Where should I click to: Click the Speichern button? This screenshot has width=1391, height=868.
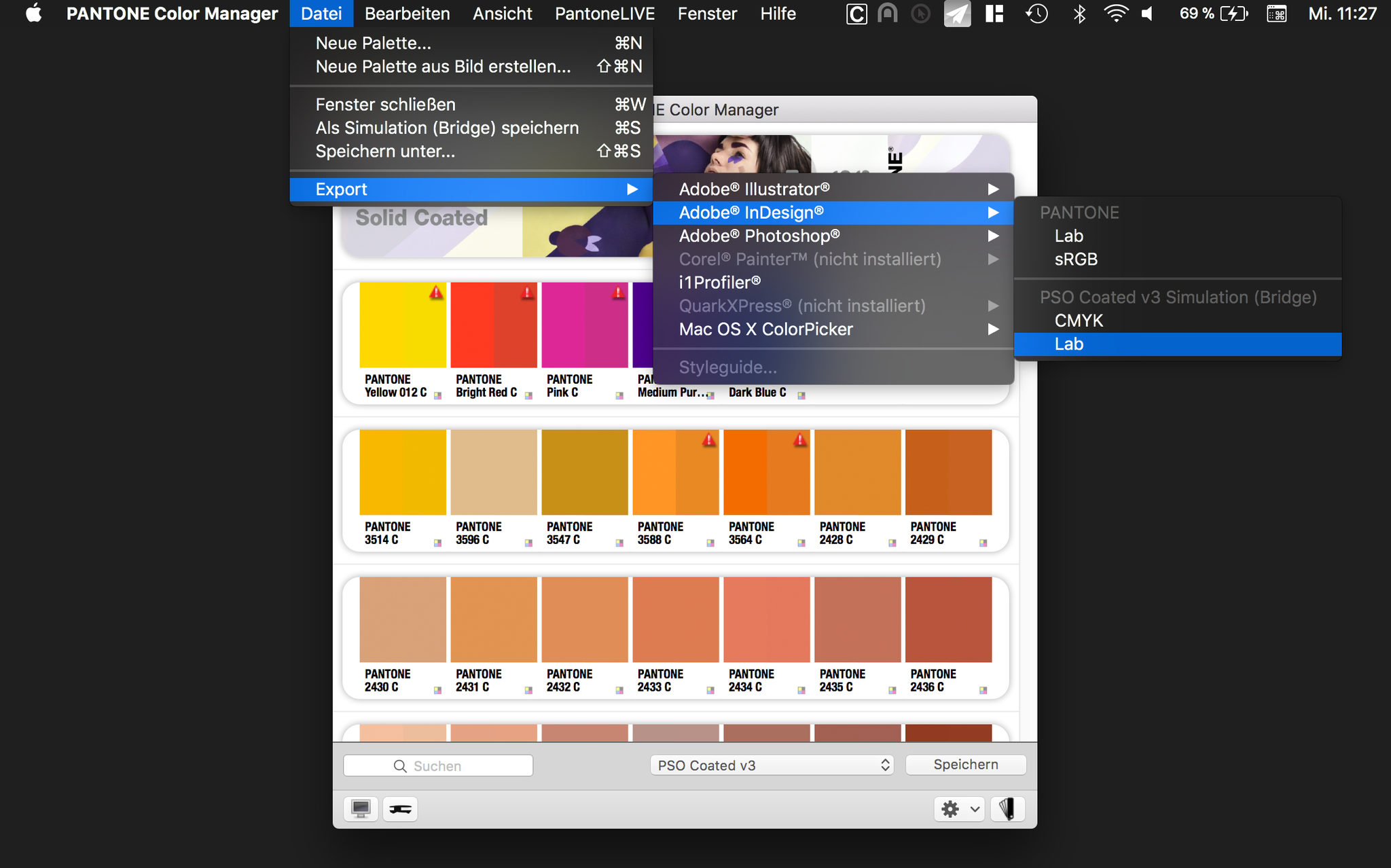pos(966,765)
